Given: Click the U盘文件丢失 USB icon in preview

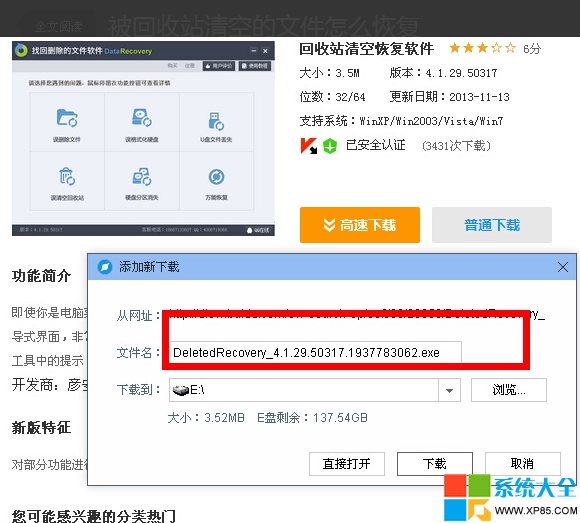Looking at the screenshot, I should point(216,121).
